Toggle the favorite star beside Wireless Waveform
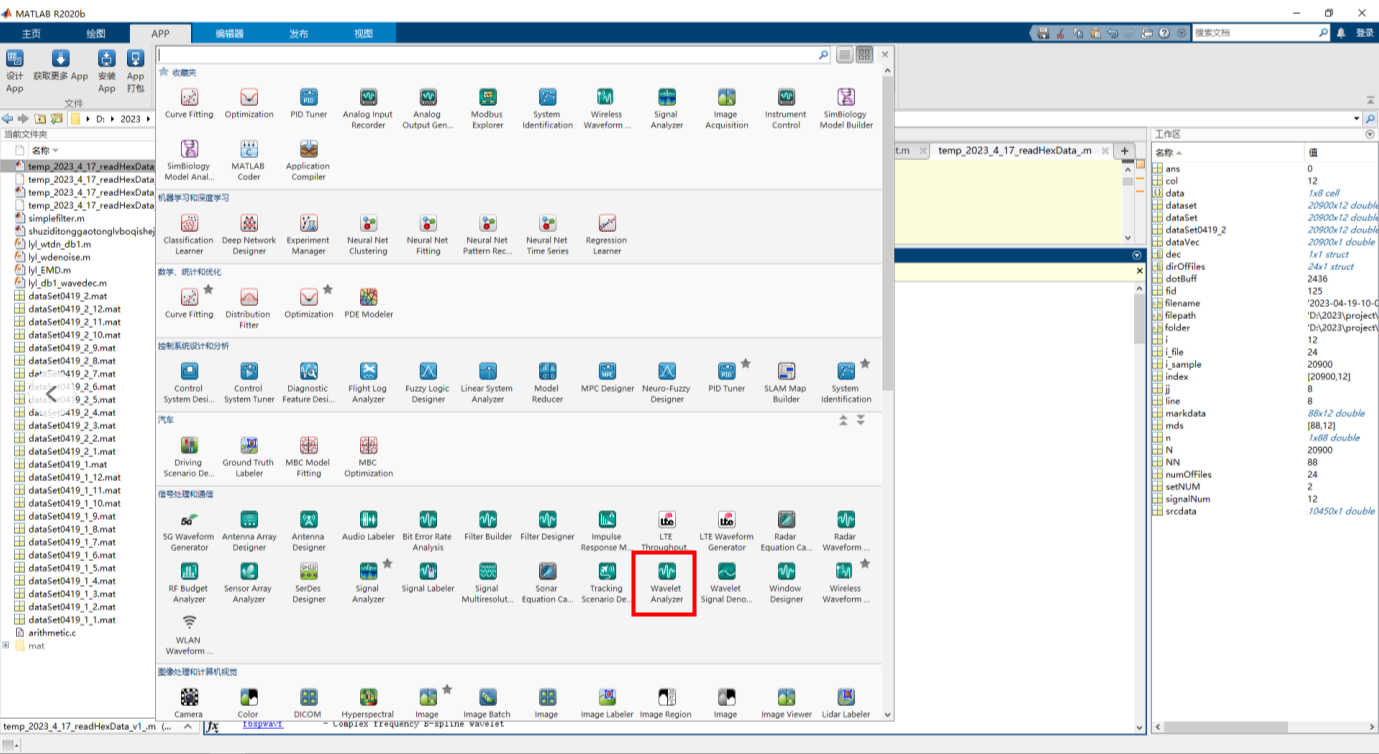The image size is (1379, 754). point(865,564)
